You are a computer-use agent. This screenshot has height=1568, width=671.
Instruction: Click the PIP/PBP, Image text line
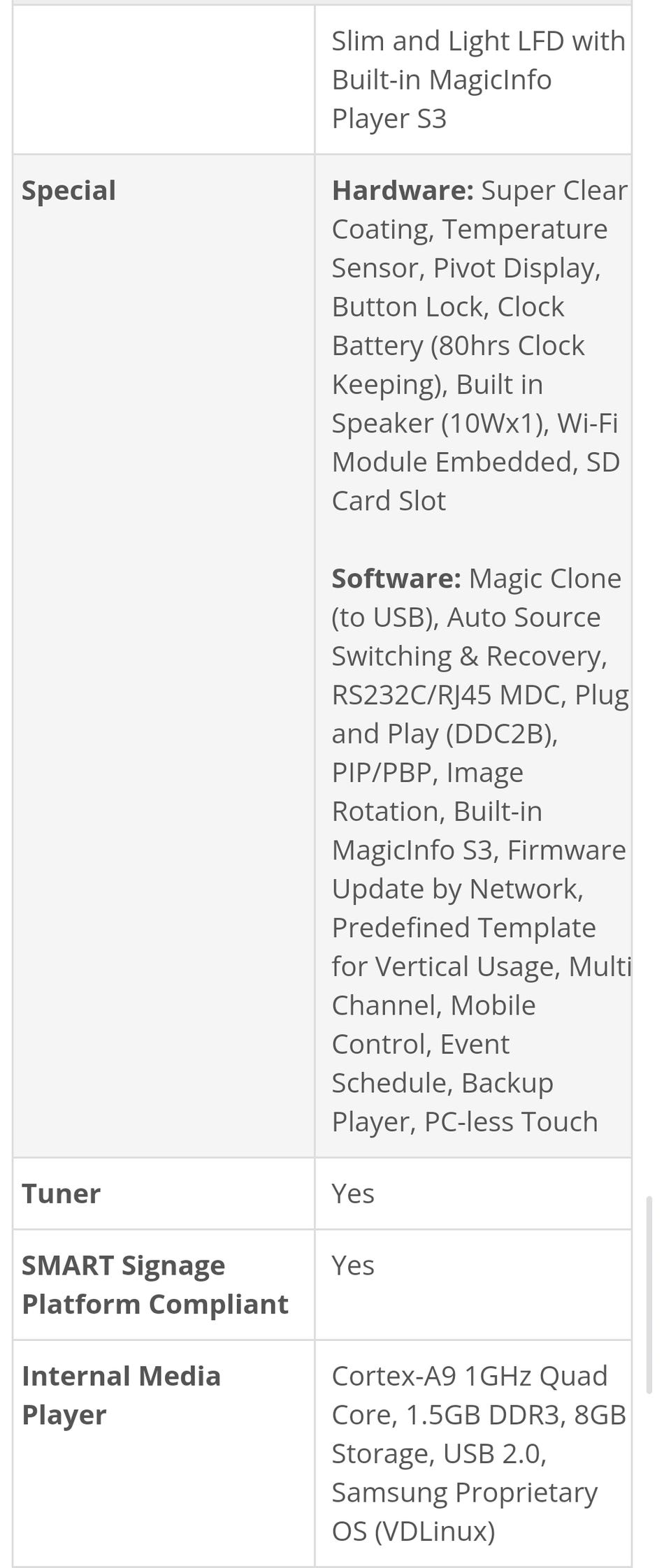click(427, 772)
